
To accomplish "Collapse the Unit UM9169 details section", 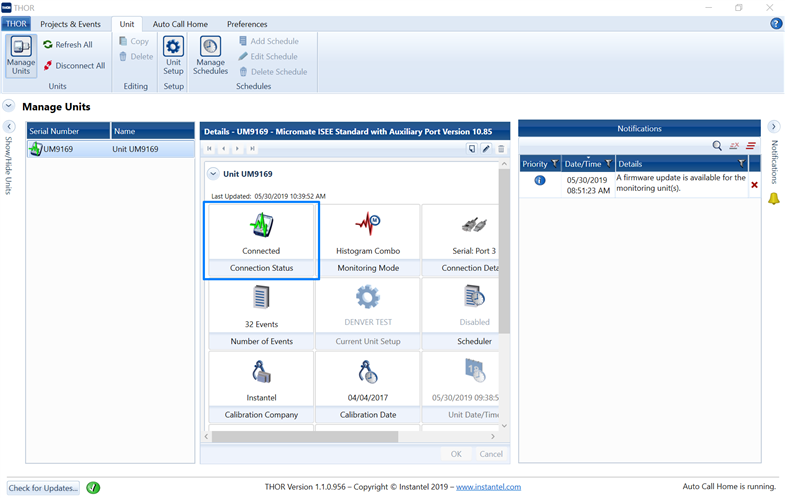I will point(212,174).
